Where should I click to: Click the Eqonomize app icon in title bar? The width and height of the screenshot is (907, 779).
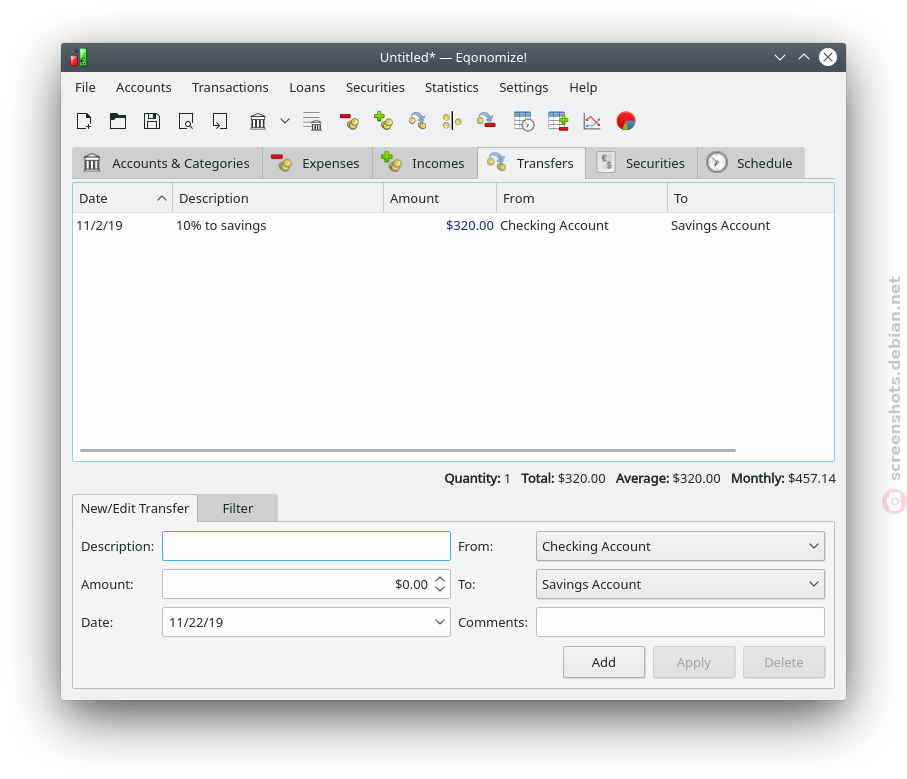tap(79, 57)
